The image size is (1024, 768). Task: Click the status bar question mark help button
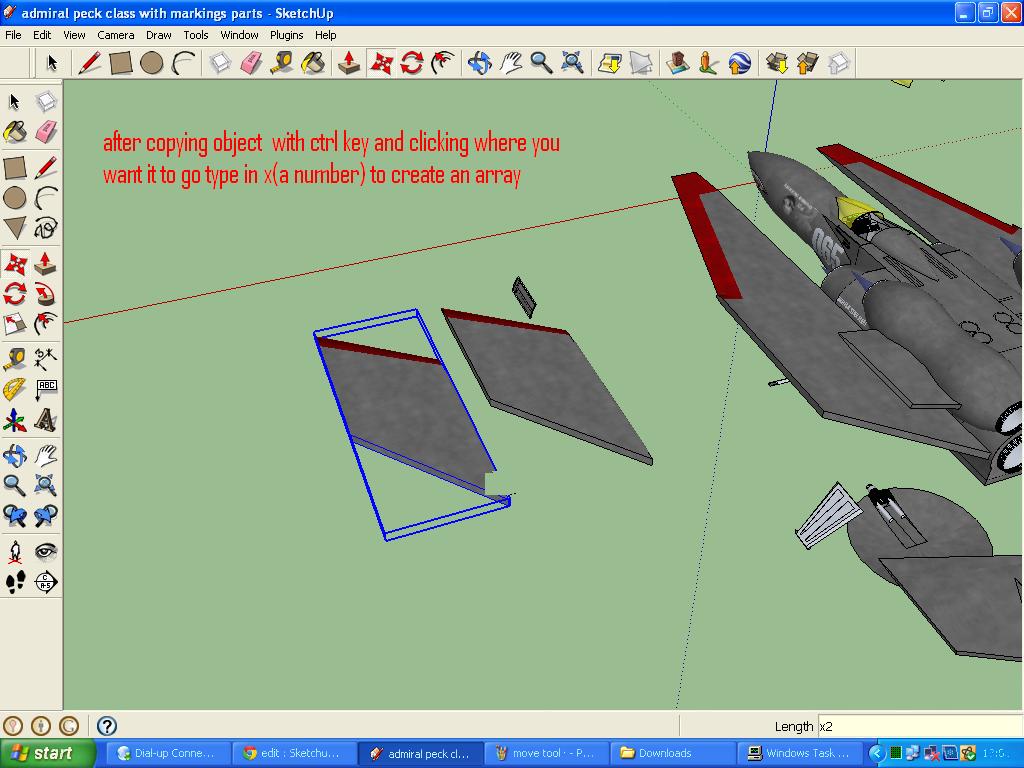pyautogui.click(x=106, y=726)
